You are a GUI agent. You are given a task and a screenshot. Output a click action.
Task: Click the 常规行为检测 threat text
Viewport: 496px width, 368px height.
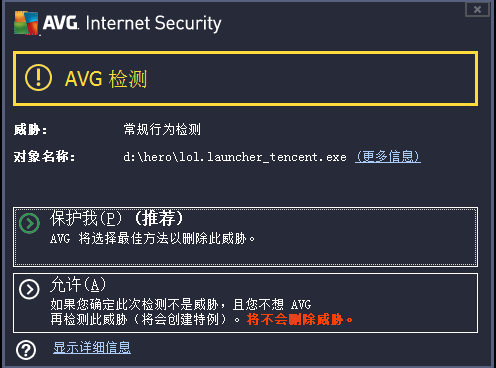[162, 129]
